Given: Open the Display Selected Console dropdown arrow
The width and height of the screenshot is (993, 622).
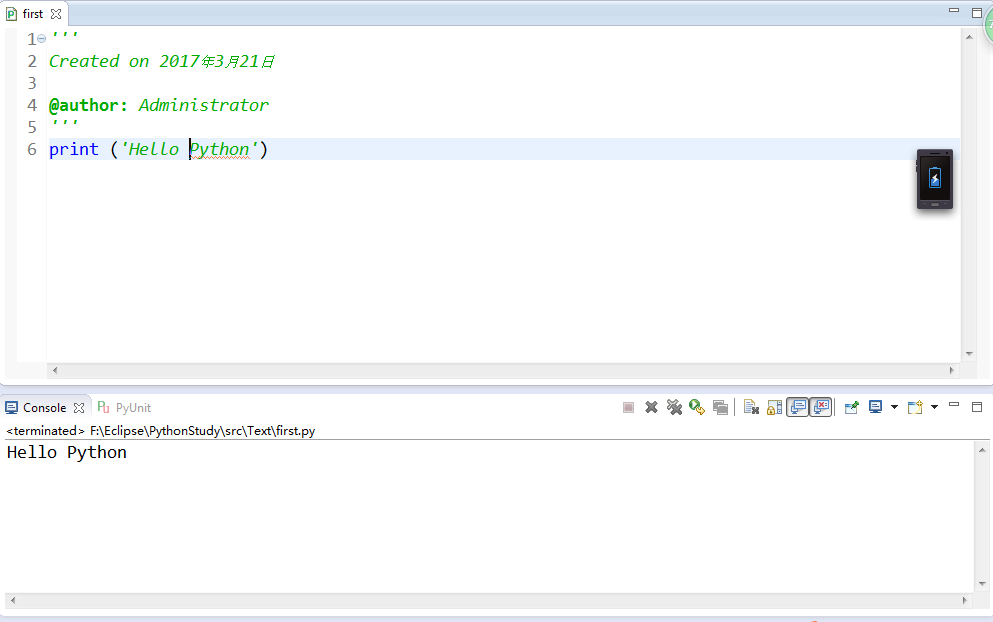Looking at the screenshot, I should coord(894,407).
